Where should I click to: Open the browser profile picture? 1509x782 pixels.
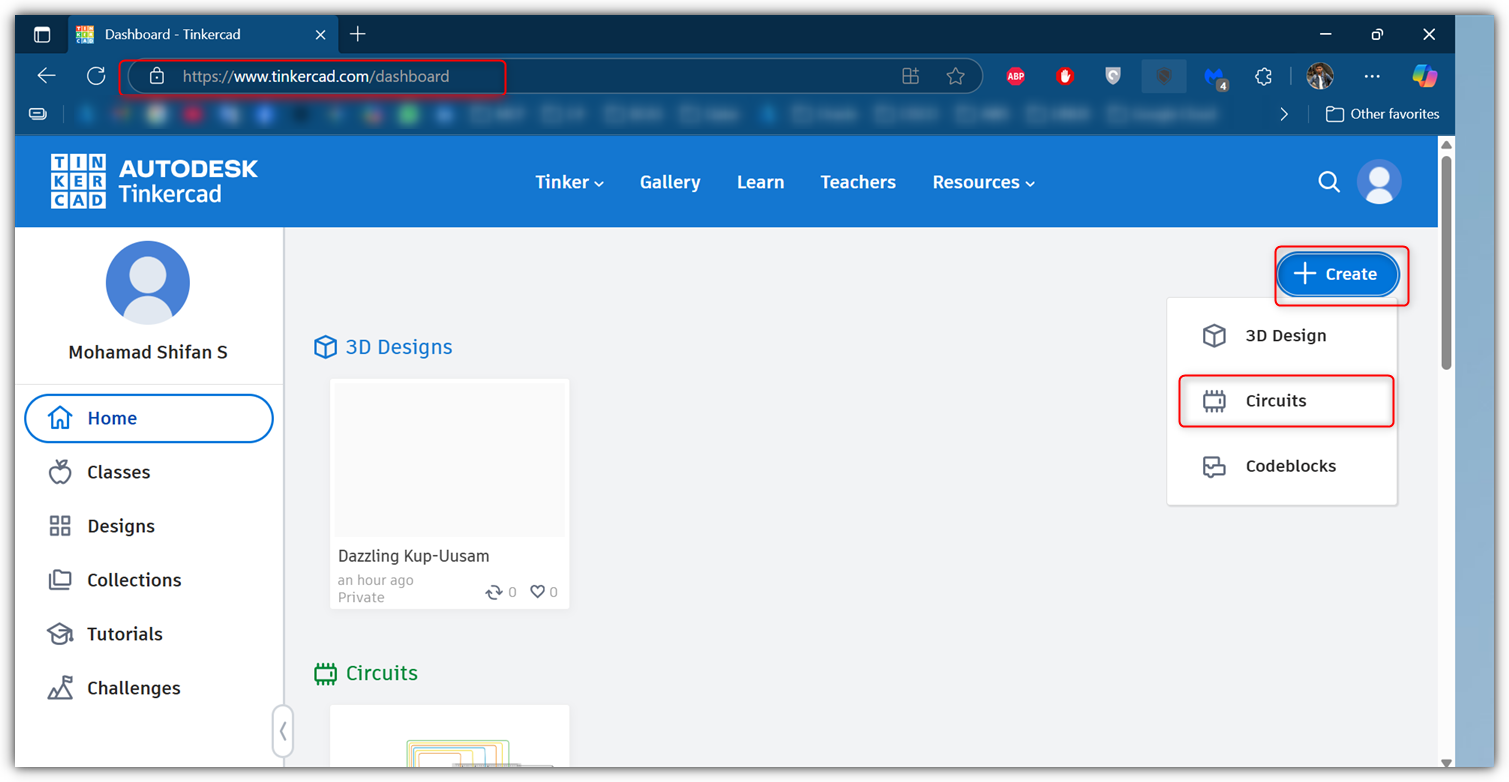tap(1320, 76)
